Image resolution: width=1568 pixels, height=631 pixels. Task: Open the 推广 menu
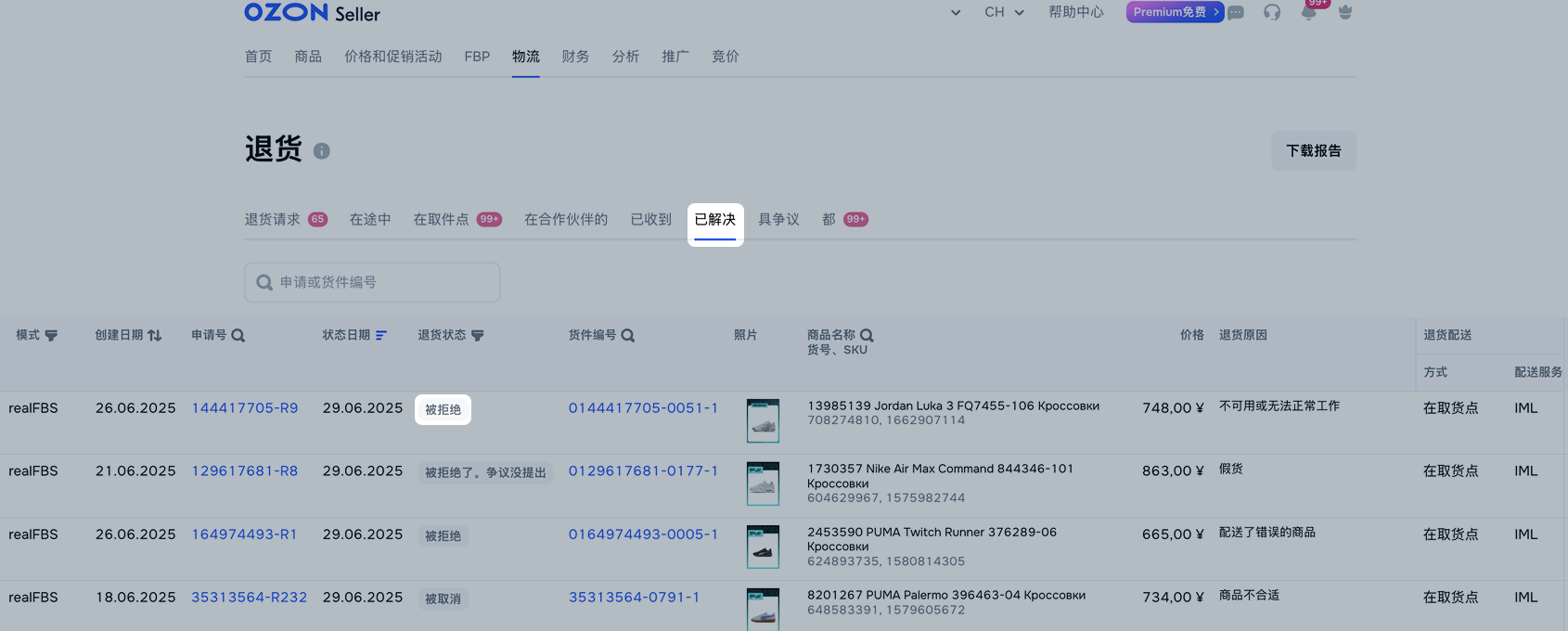675,57
